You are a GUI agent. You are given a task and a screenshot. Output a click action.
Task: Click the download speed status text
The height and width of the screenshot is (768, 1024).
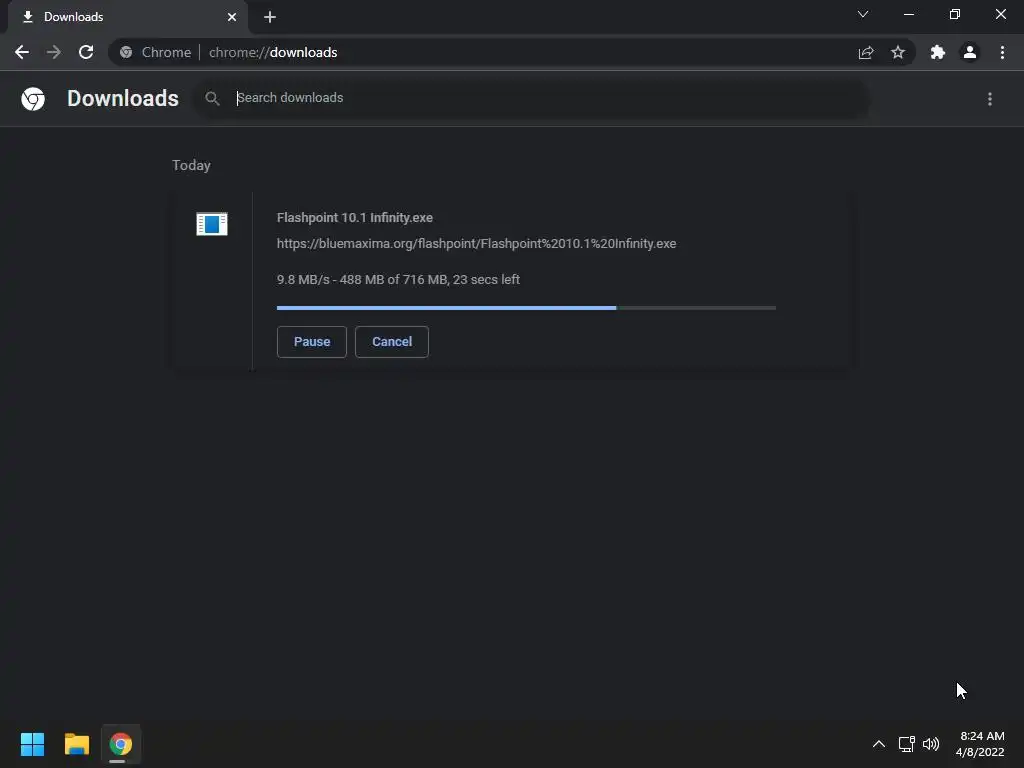pos(398,280)
